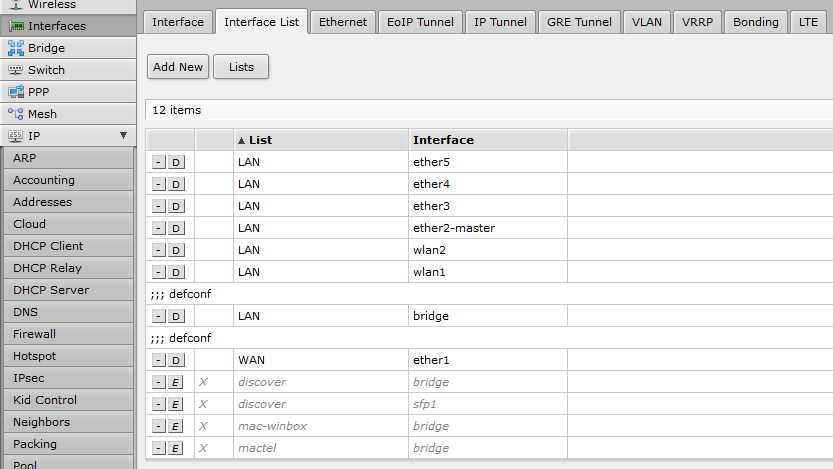Switch to the Bonding tab

[755, 22]
